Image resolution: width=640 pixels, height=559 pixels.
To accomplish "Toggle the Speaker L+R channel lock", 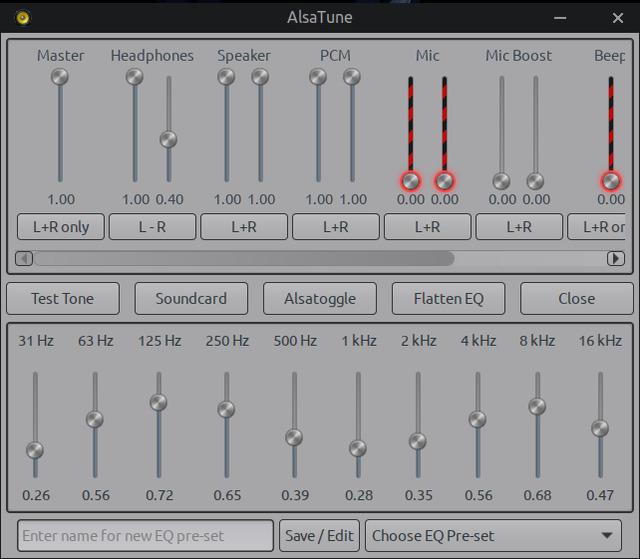I will [244, 227].
